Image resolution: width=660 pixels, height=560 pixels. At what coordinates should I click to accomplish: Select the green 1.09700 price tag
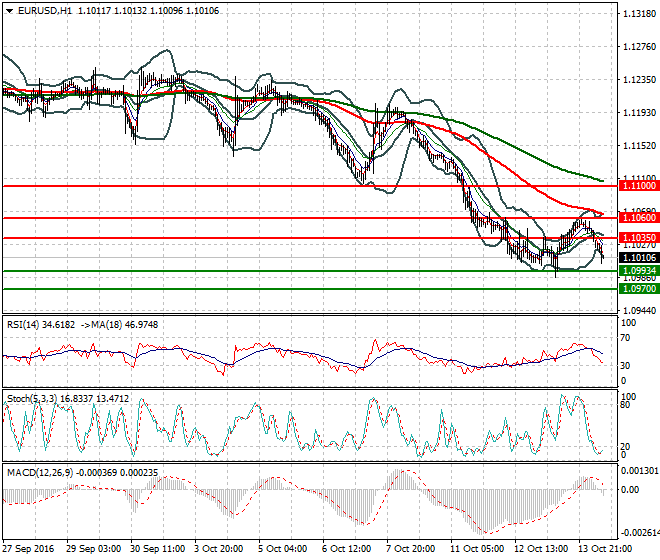(x=638, y=289)
